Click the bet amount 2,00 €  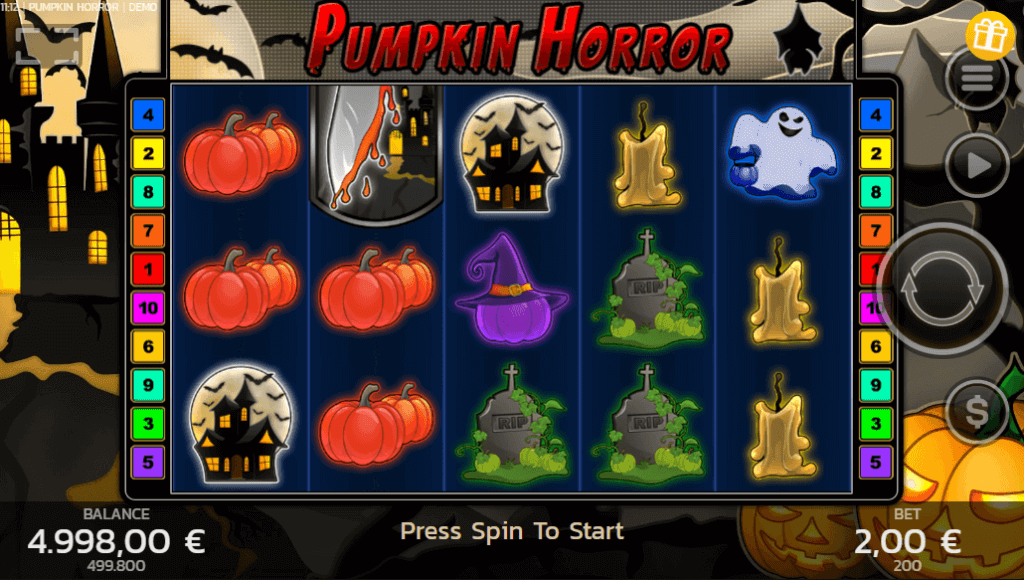click(x=907, y=541)
